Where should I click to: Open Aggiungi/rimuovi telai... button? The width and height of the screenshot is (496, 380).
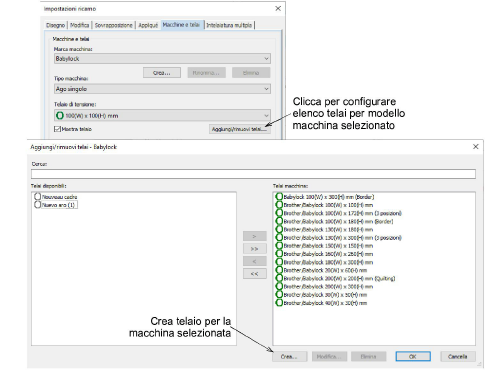click(x=240, y=129)
